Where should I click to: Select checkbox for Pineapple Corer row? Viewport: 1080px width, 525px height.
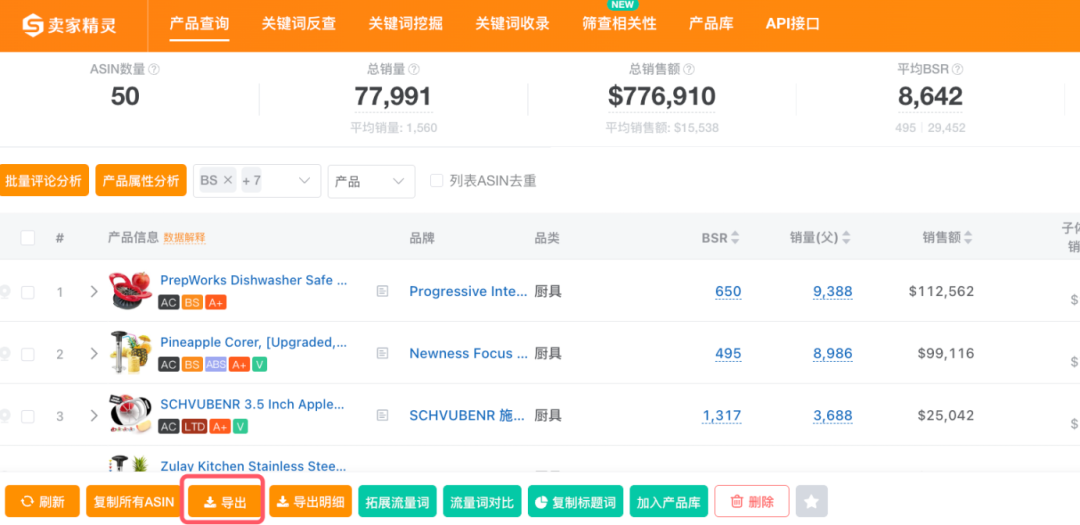[x=28, y=354]
